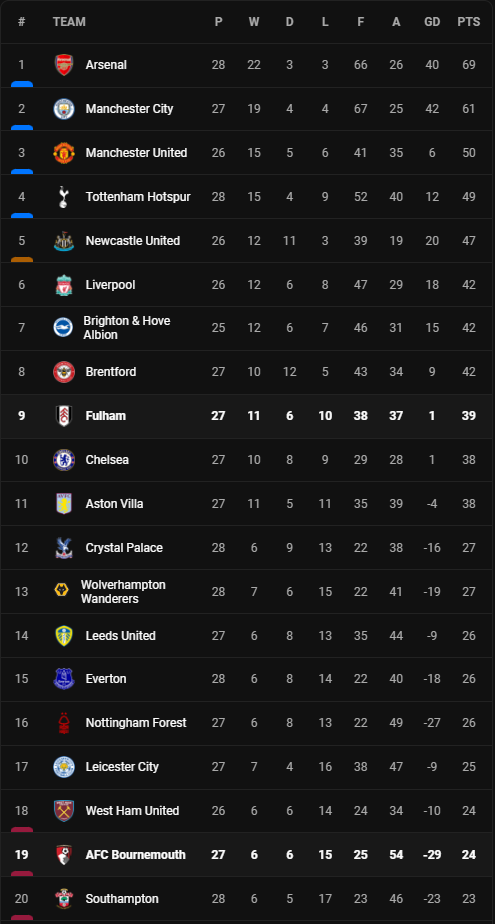Click the Brentford crest icon
The image size is (495, 924).
[64, 372]
